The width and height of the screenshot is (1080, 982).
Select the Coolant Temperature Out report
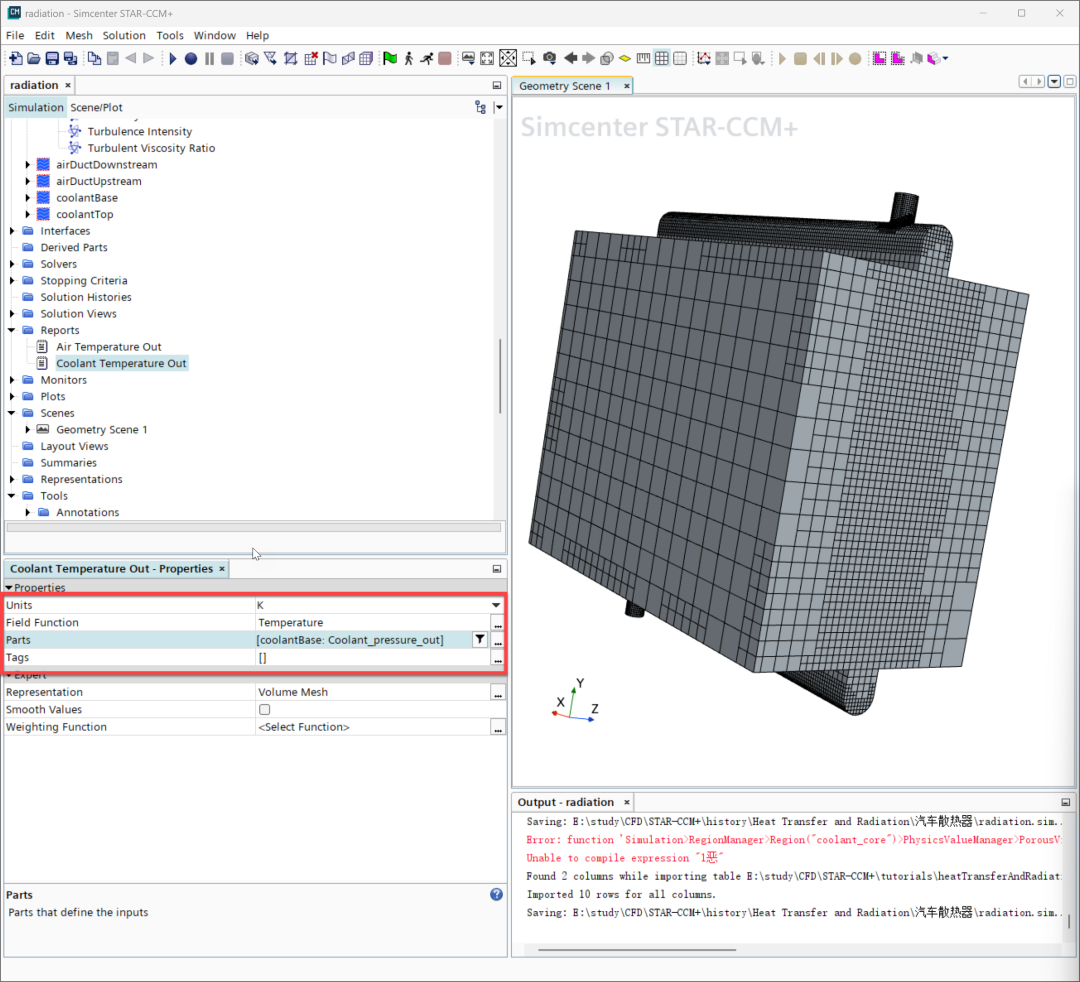tap(121, 363)
